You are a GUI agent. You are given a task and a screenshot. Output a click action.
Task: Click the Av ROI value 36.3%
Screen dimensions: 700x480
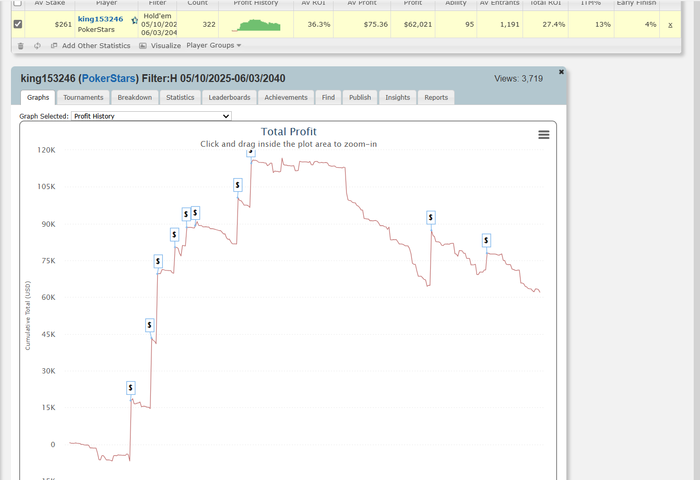[319, 25]
